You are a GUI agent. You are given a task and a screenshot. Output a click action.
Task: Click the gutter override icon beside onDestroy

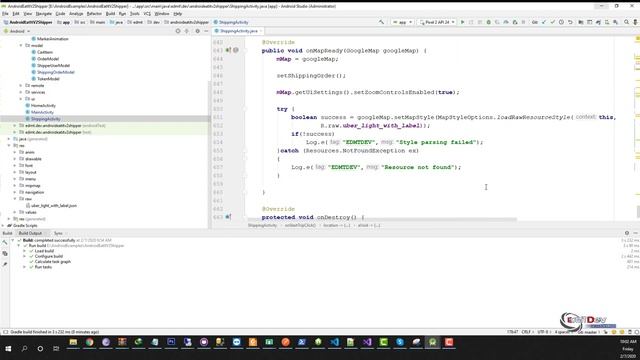tap(228, 217)
